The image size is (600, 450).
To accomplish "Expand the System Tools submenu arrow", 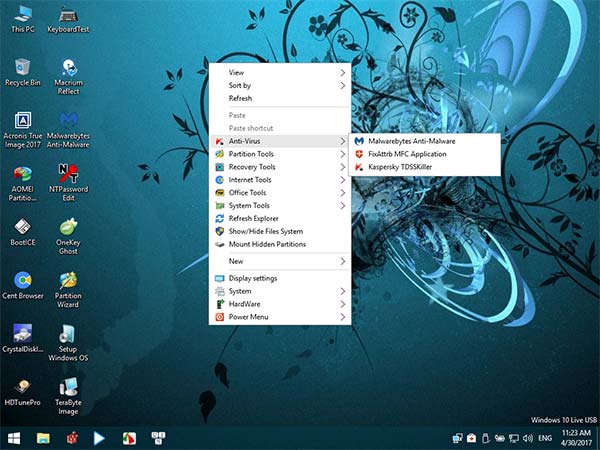I will (x=342, y=206).
